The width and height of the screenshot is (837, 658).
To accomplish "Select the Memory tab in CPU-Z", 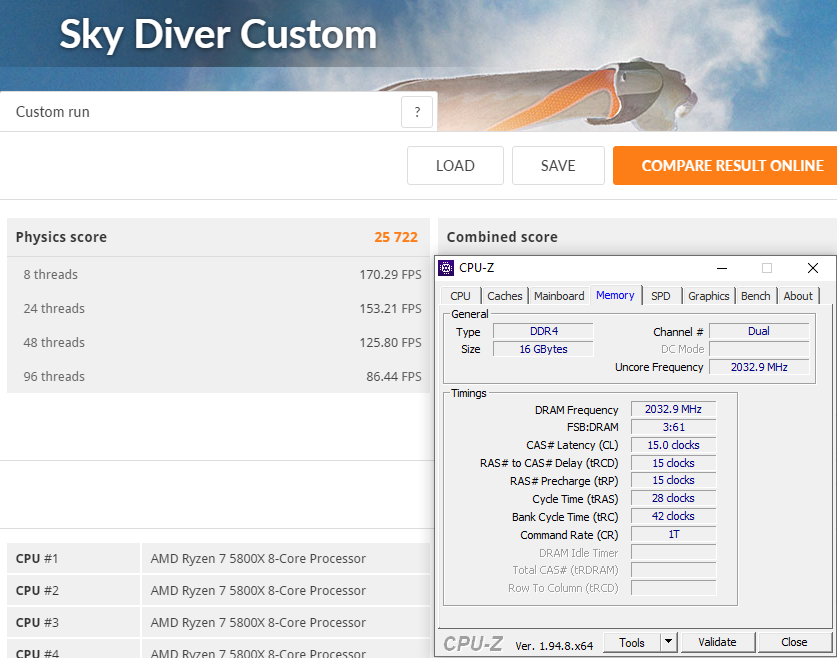I will 615,295.
